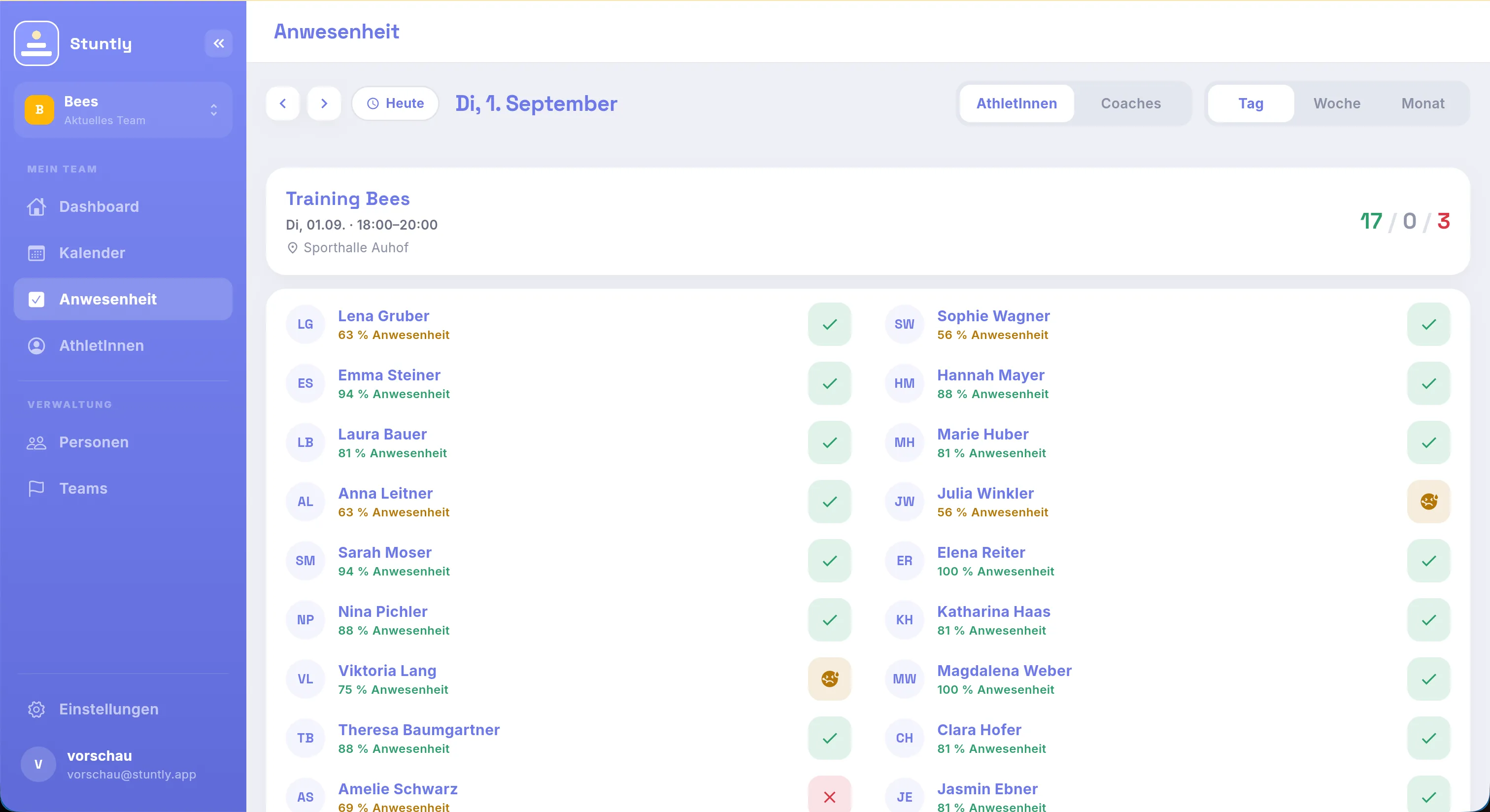Toggle attendance check for Laura Bauer
This screenshot has width=1490, height=812.
tap(829, 442)
